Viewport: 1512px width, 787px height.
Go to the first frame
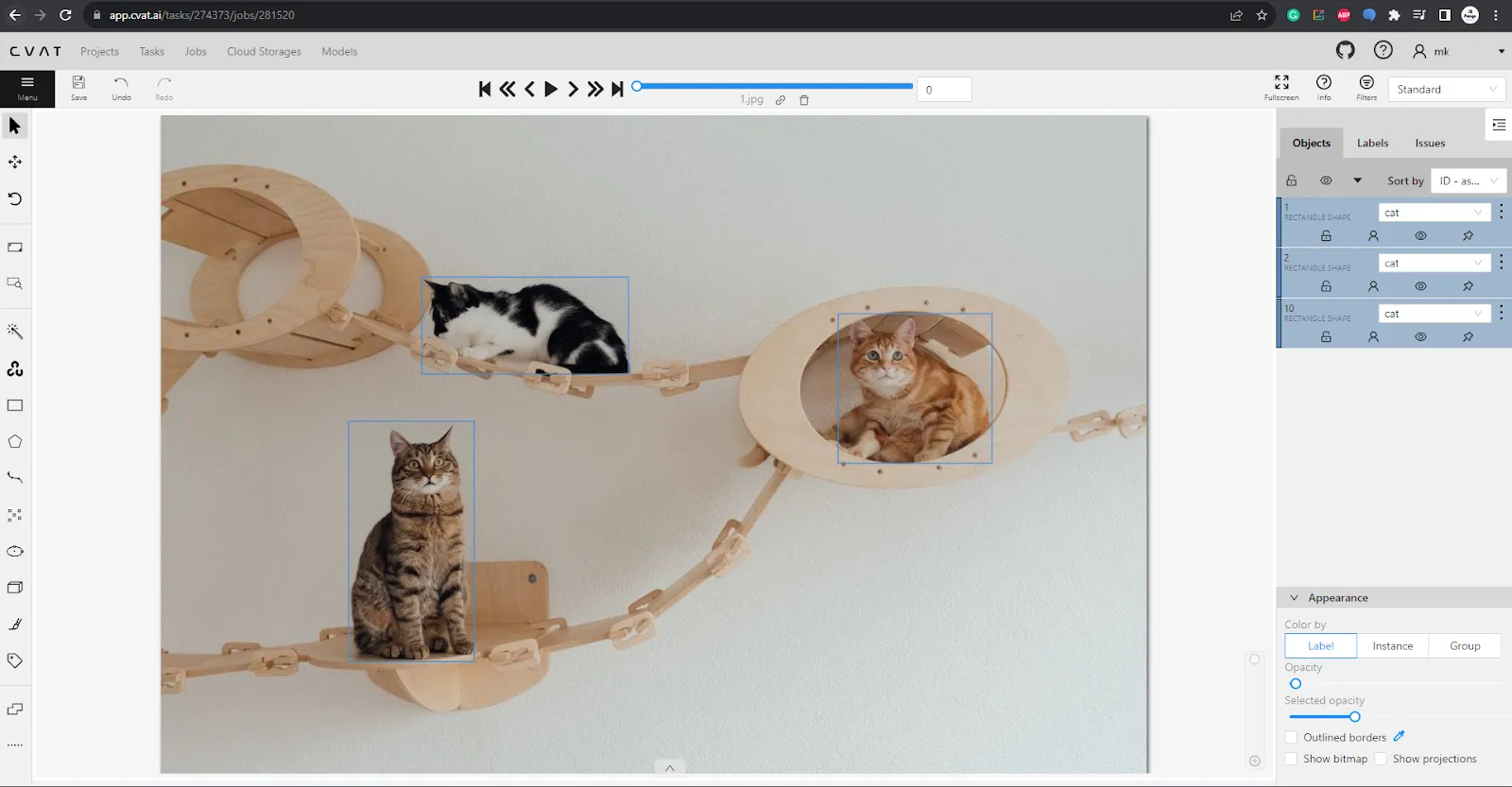click(485, 89)
